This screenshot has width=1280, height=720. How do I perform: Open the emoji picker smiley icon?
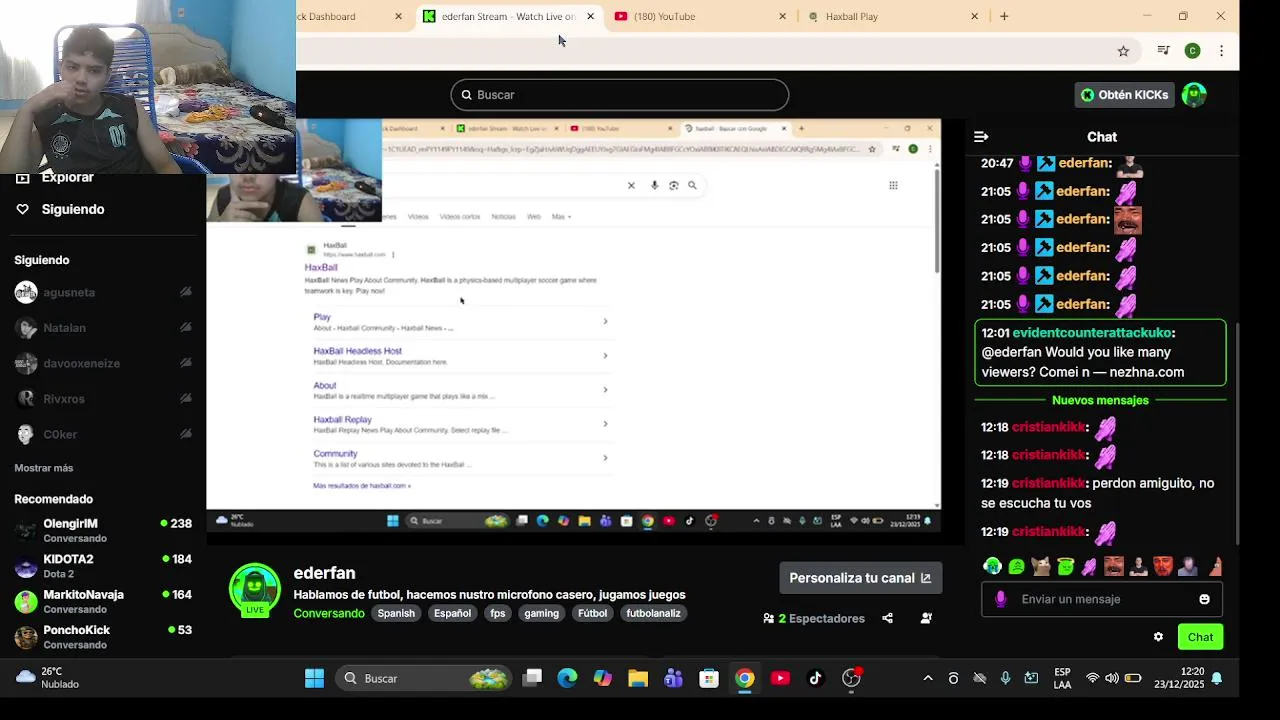1204,599
